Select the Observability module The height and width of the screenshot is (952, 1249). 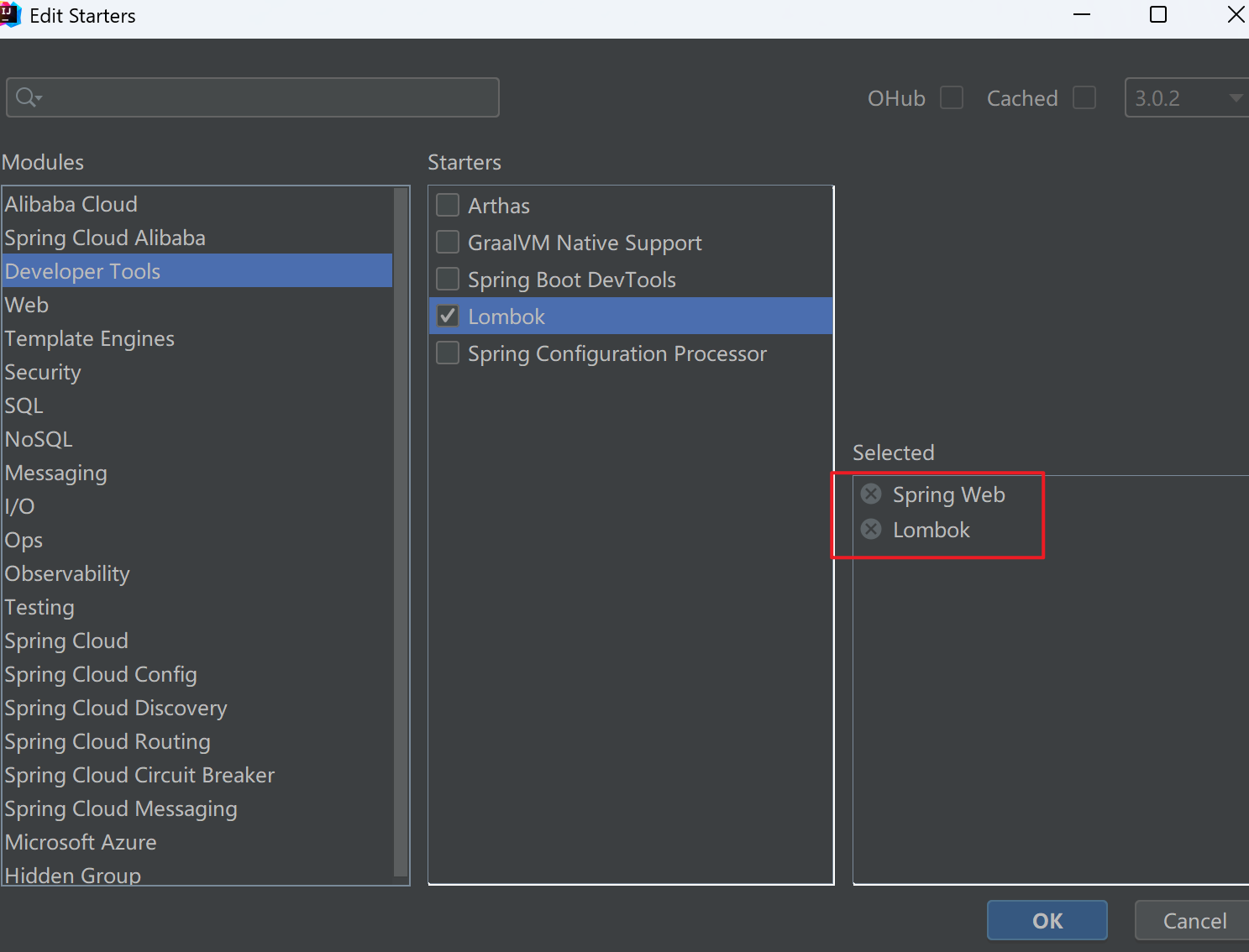(x=198, y=573)
